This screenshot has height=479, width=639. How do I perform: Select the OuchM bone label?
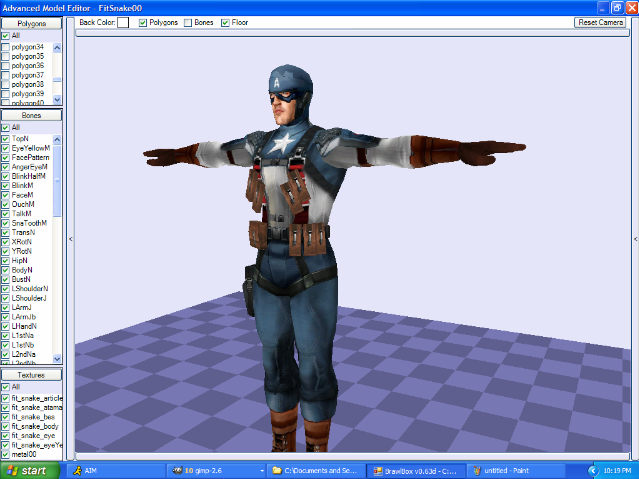point(23,204)
